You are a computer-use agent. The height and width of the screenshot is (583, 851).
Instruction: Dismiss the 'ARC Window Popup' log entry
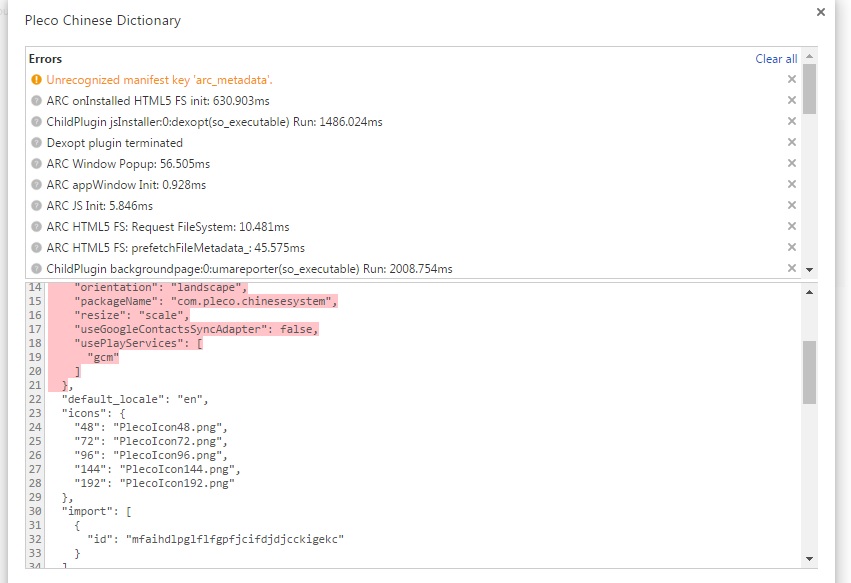pyautogui.click(x=792, y=163)
